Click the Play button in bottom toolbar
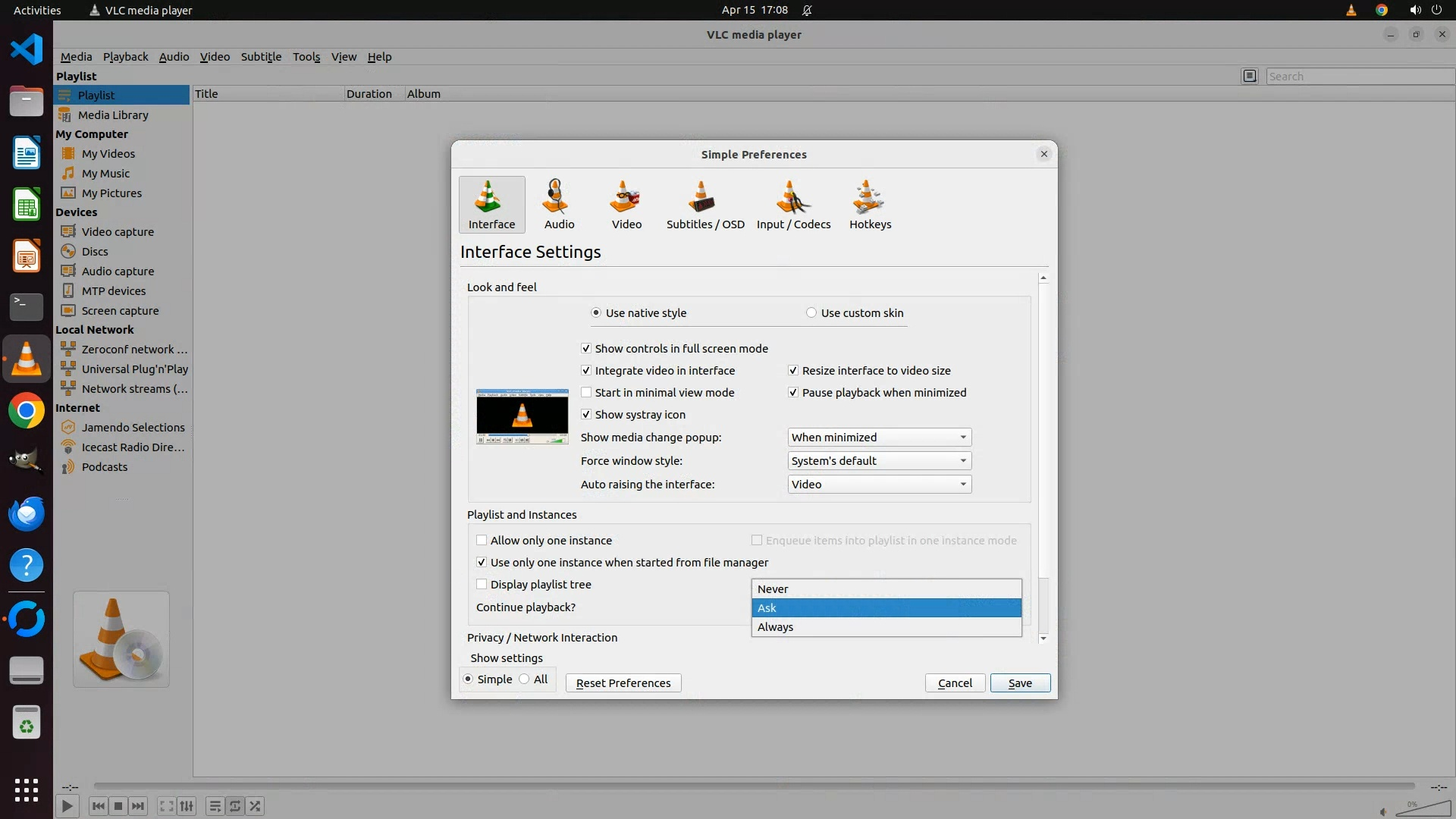Viewport: 1456px width, 819px height. pos(67,806)
